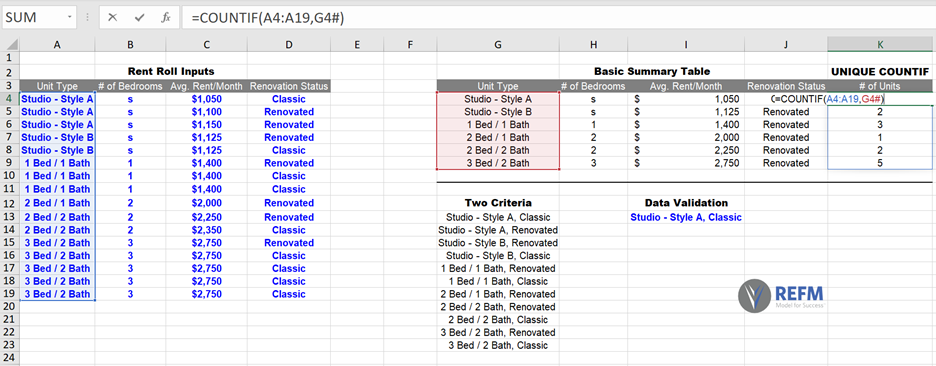The image size is (936, 366).
Task: Select column J header
Action: point(786,45)
